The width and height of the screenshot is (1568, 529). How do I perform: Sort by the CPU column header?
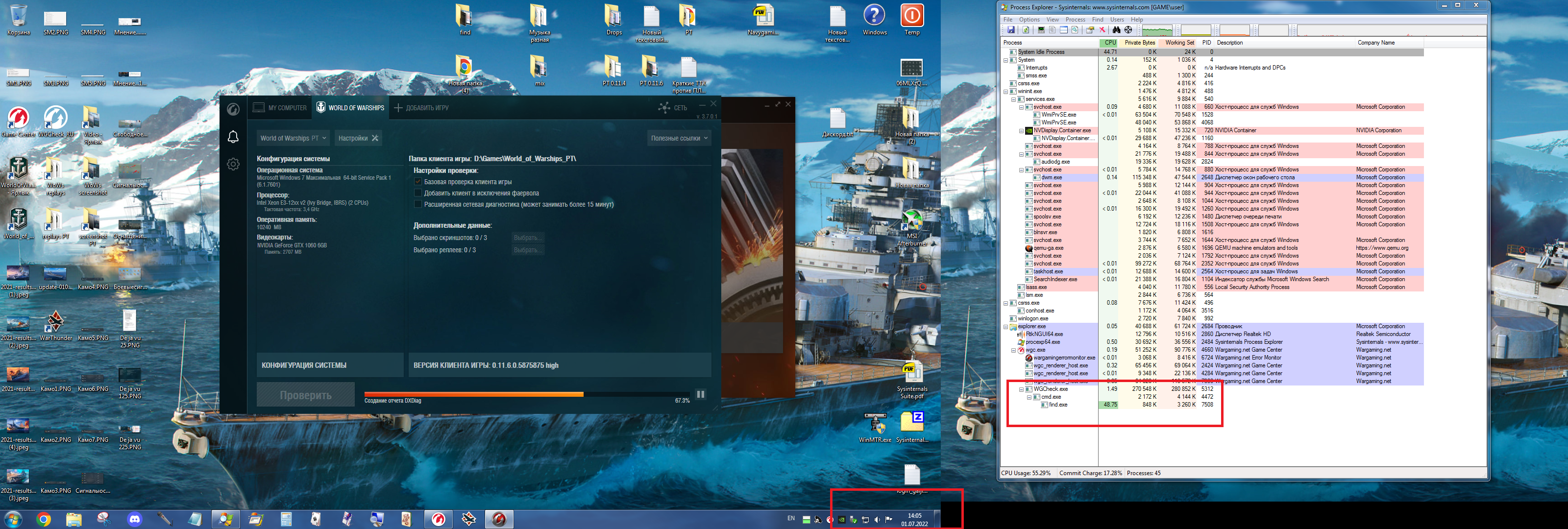(x=1109, y=43)
